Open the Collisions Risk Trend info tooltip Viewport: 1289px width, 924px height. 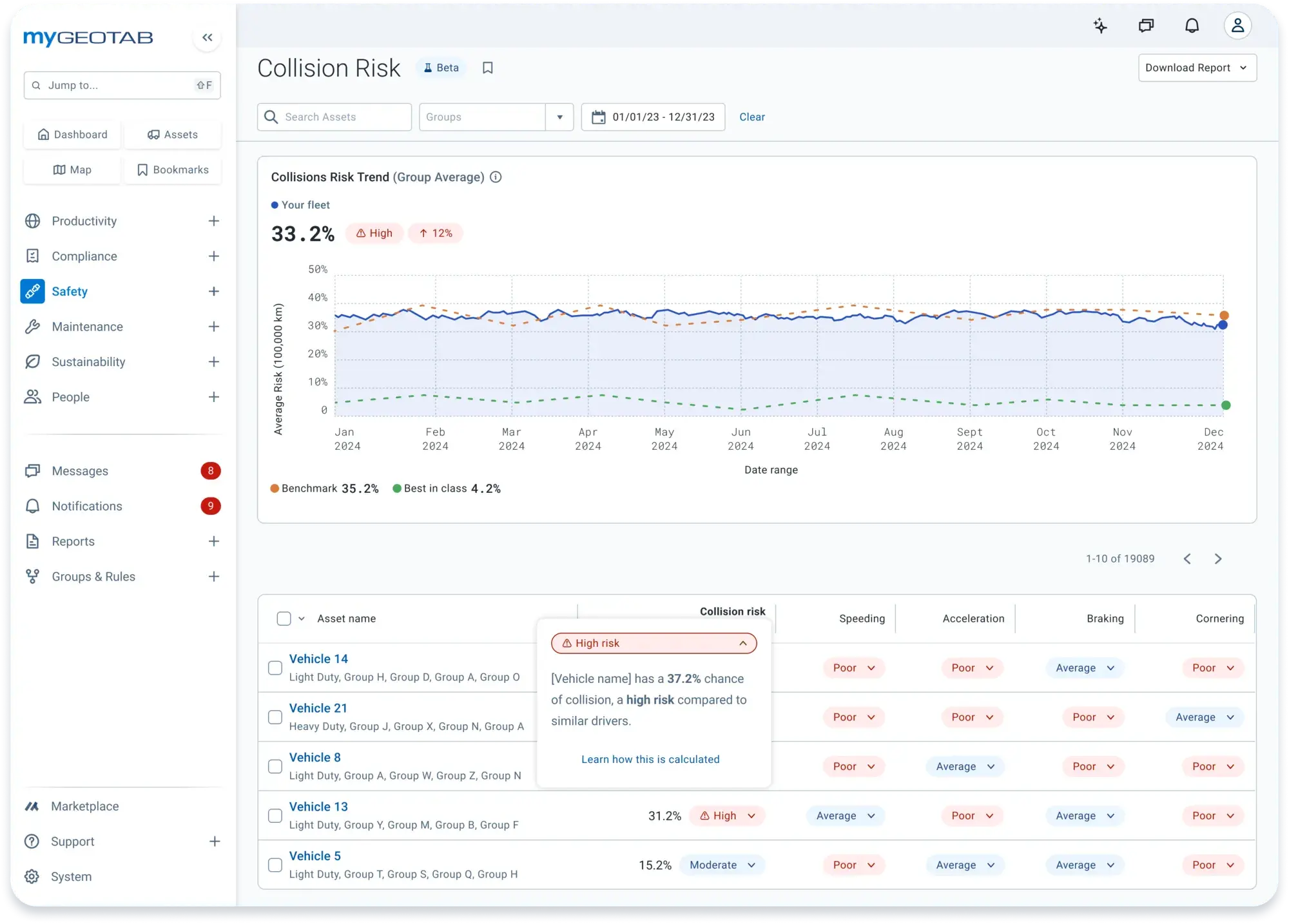pyautogui.click(x=495, y=177)
